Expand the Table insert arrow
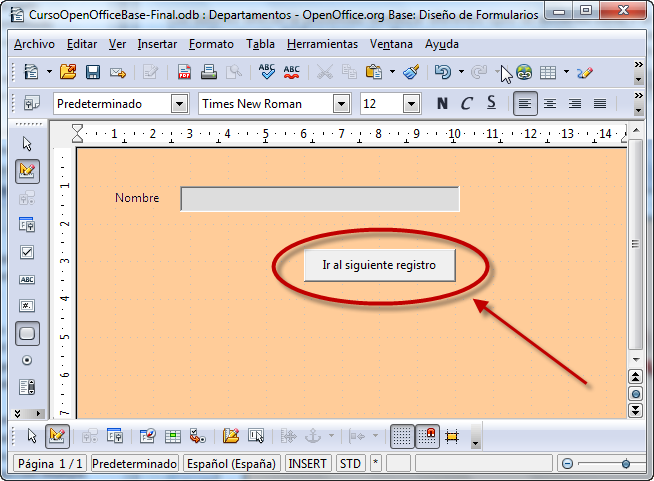The width and height of the screenshot is (654, 481). (566, 72)
